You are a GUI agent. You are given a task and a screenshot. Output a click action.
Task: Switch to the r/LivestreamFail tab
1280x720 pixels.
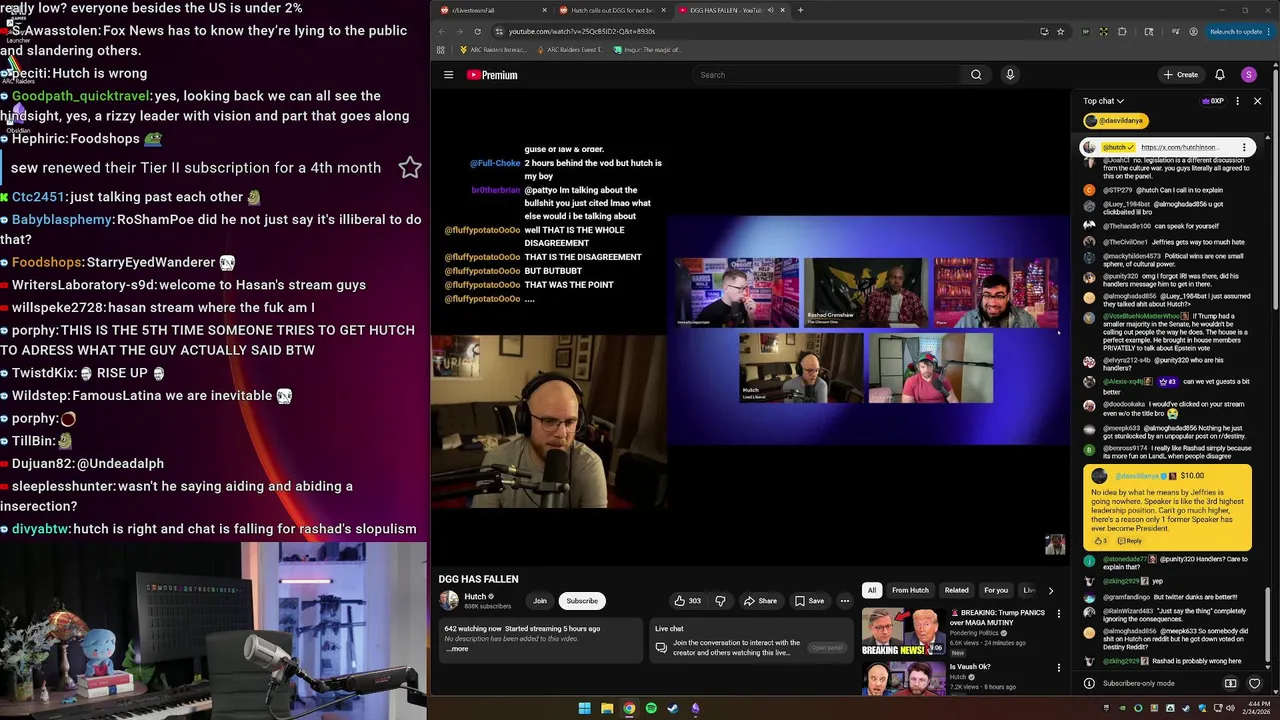coord(493,10)
